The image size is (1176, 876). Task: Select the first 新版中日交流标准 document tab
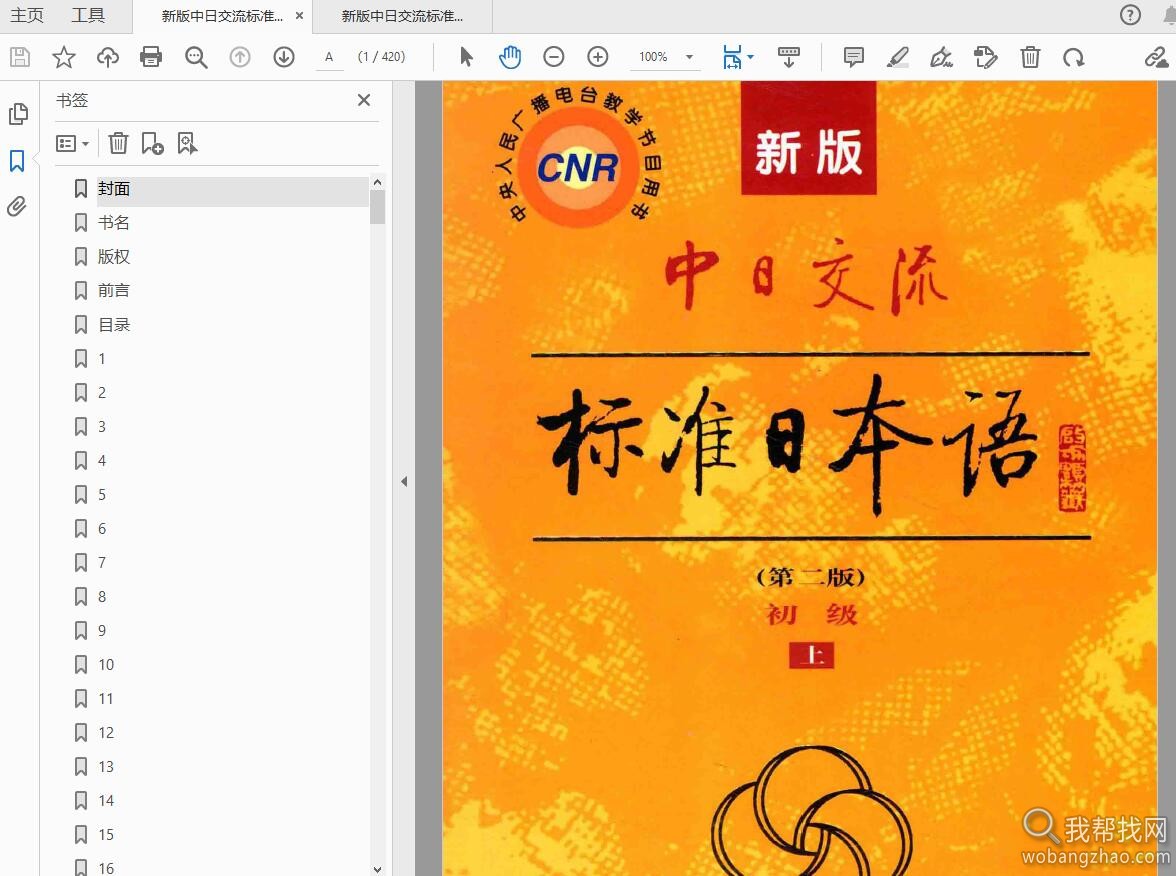[x=222, y=16]
